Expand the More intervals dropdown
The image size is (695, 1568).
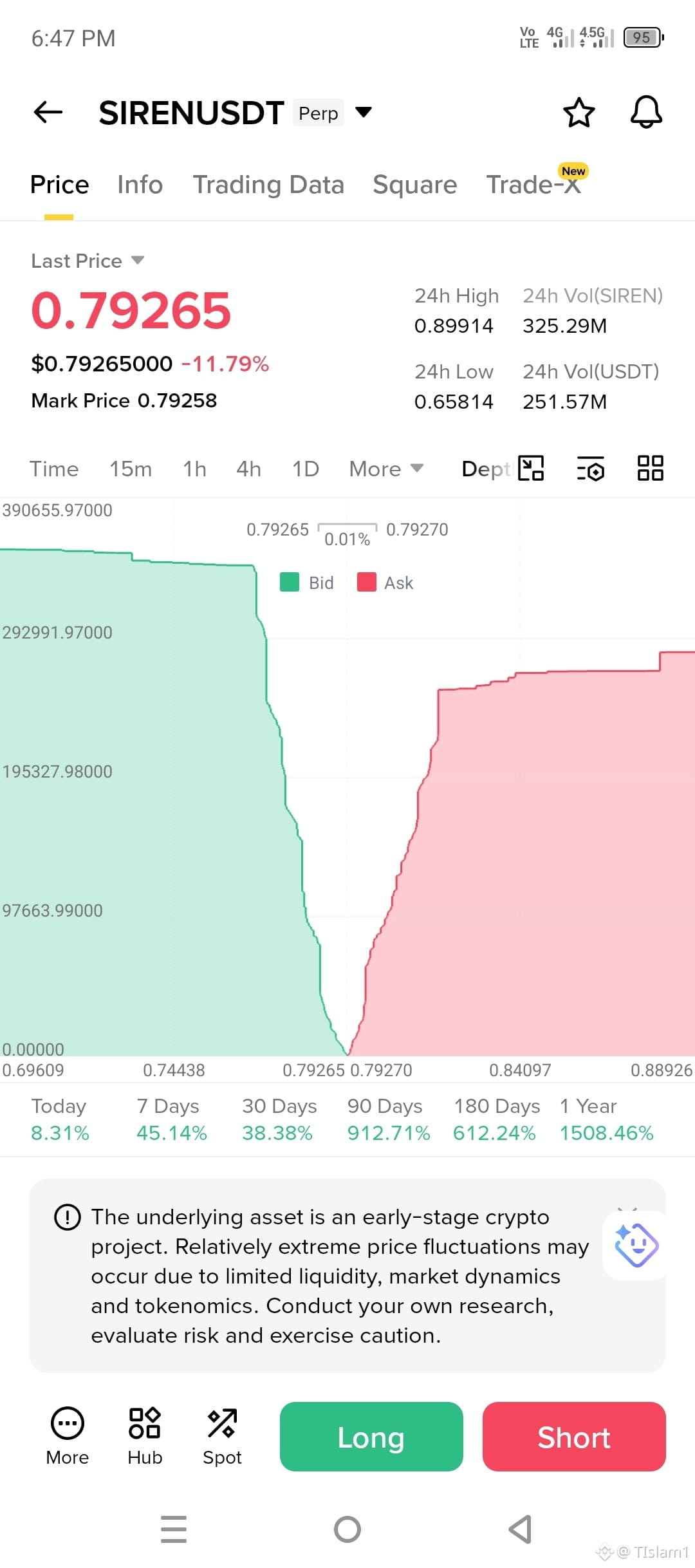[386, 469]
